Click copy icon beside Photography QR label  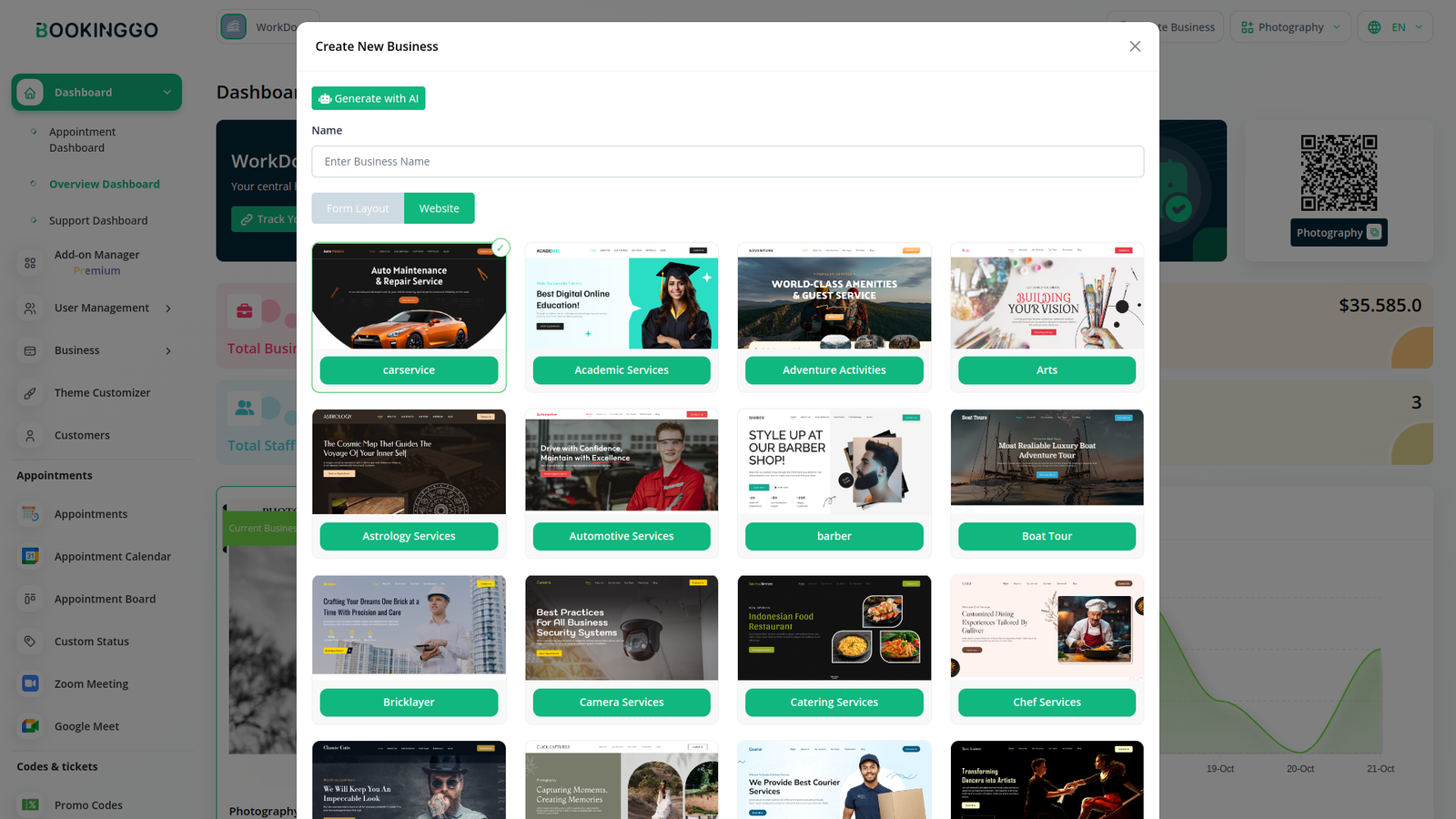click(1374, 233)
